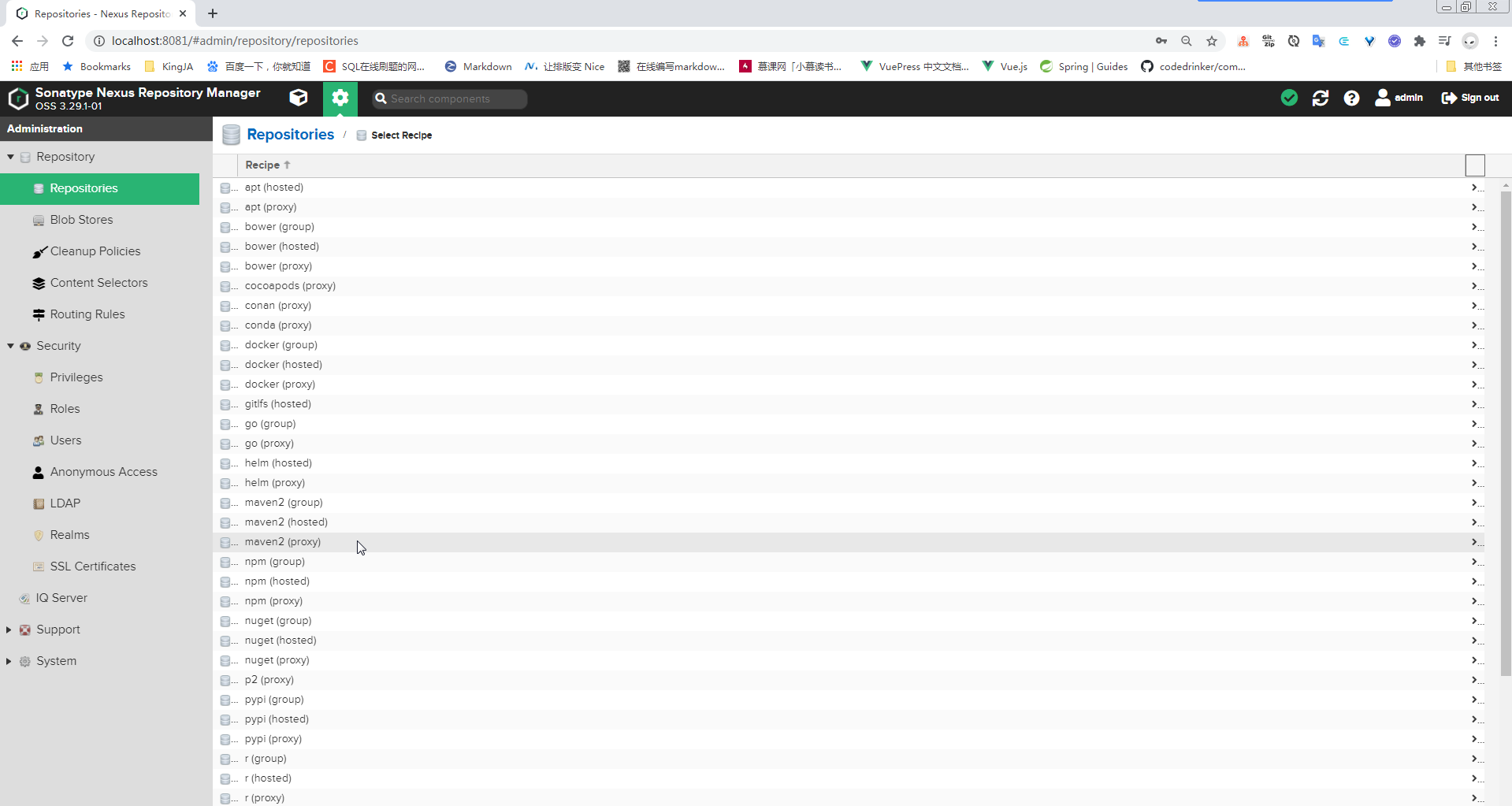Image resolution: width=1512 pixels, height=806 pixels.
Task: Click the browser address bar URL
Action: pos(235,41)
